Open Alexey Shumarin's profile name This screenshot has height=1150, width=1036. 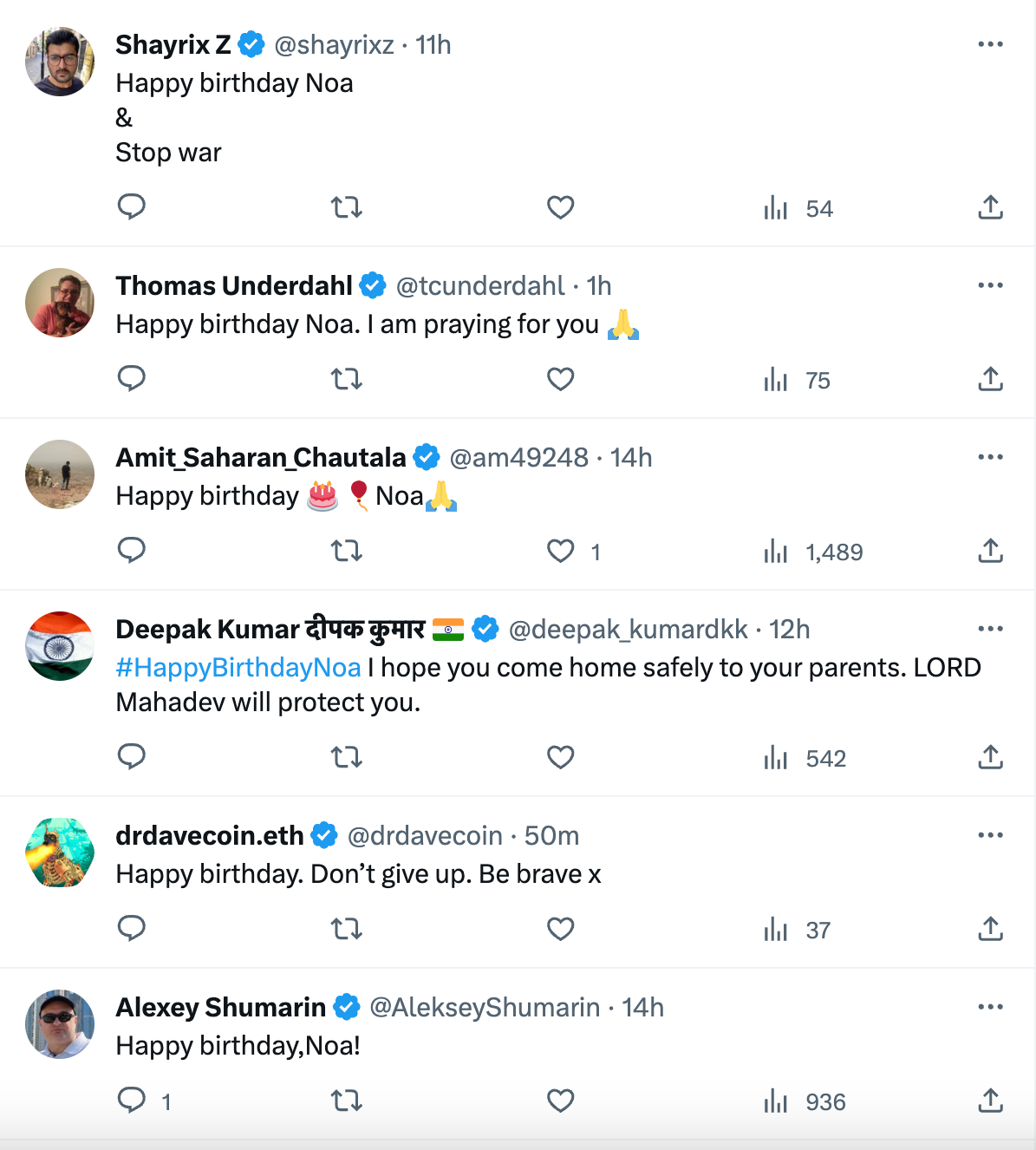[221, 1007]
